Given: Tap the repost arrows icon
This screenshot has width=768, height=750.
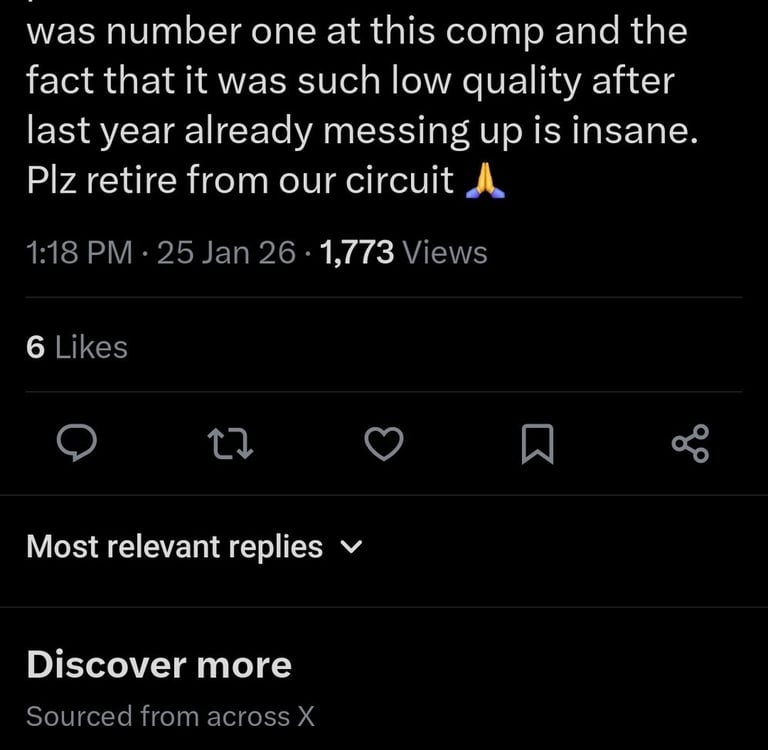Looking at the screenshot, I should pos(229,443).
